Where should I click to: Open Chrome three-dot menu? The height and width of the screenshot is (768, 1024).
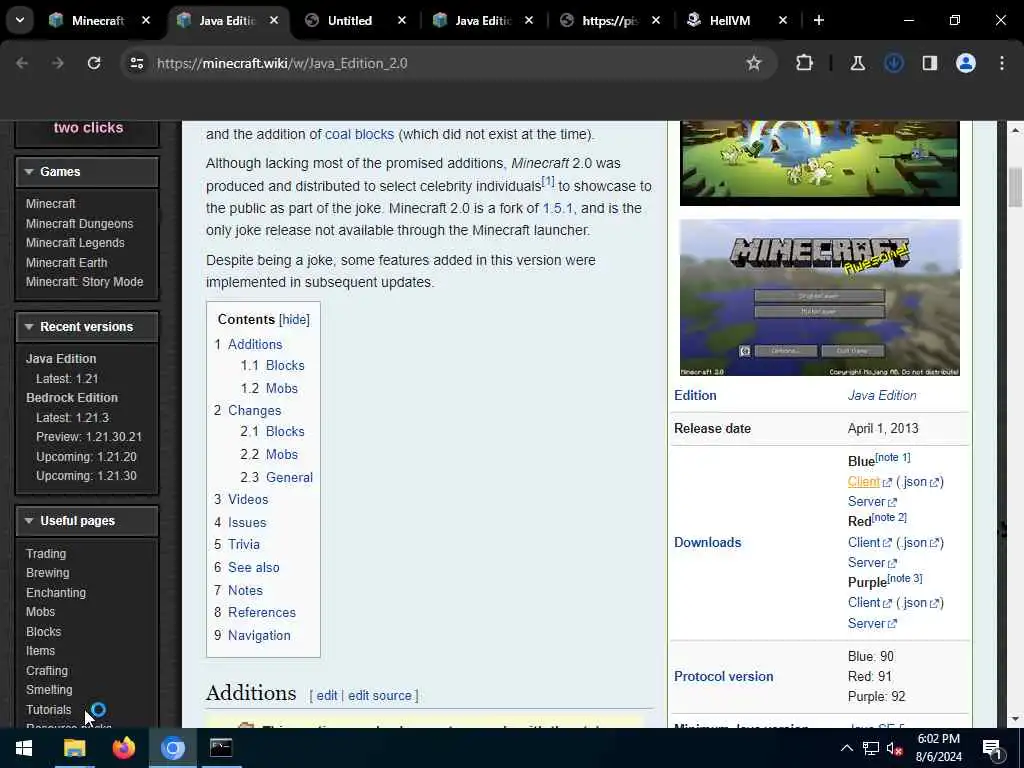coord(1002,63)
